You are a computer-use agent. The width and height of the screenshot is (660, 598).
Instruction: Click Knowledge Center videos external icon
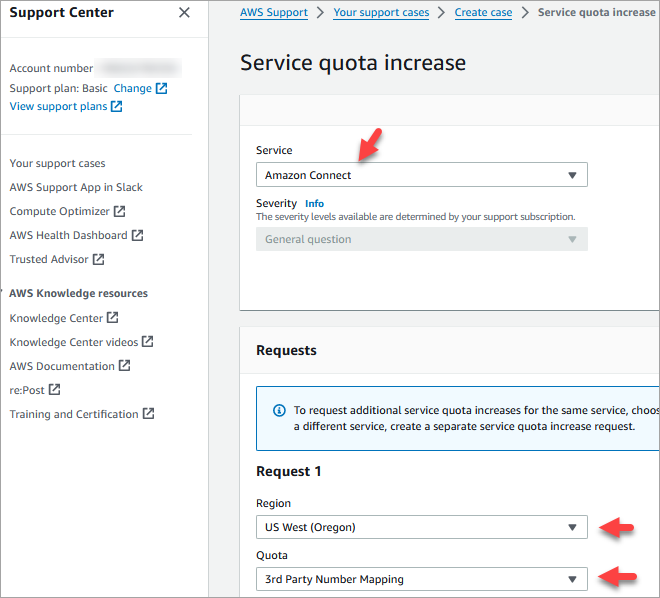148,342
